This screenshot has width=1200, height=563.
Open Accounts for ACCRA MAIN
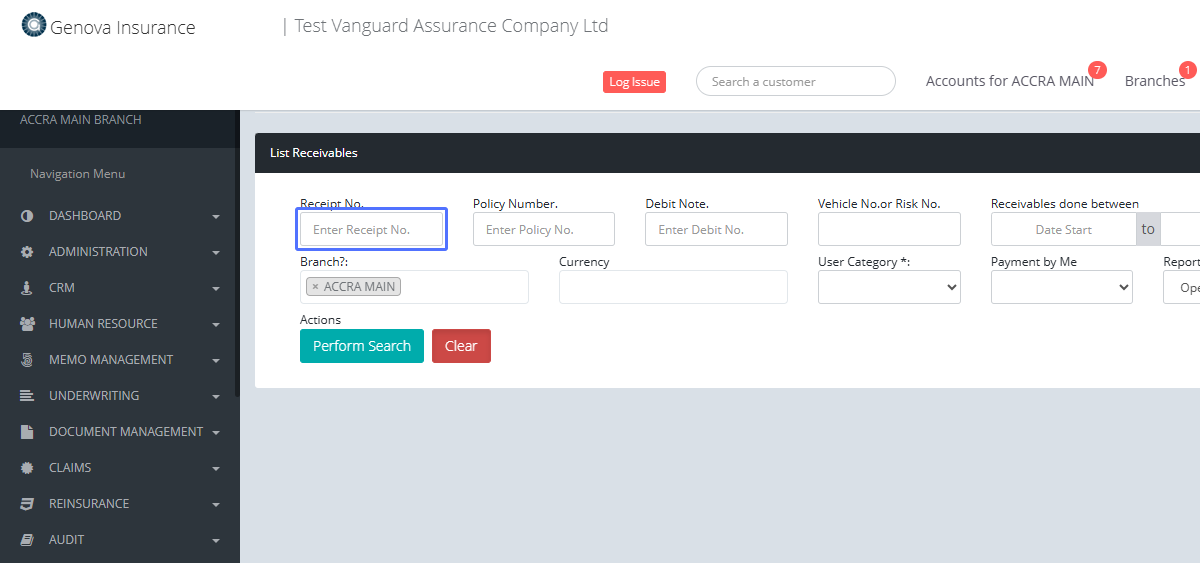click(1009, 81)
